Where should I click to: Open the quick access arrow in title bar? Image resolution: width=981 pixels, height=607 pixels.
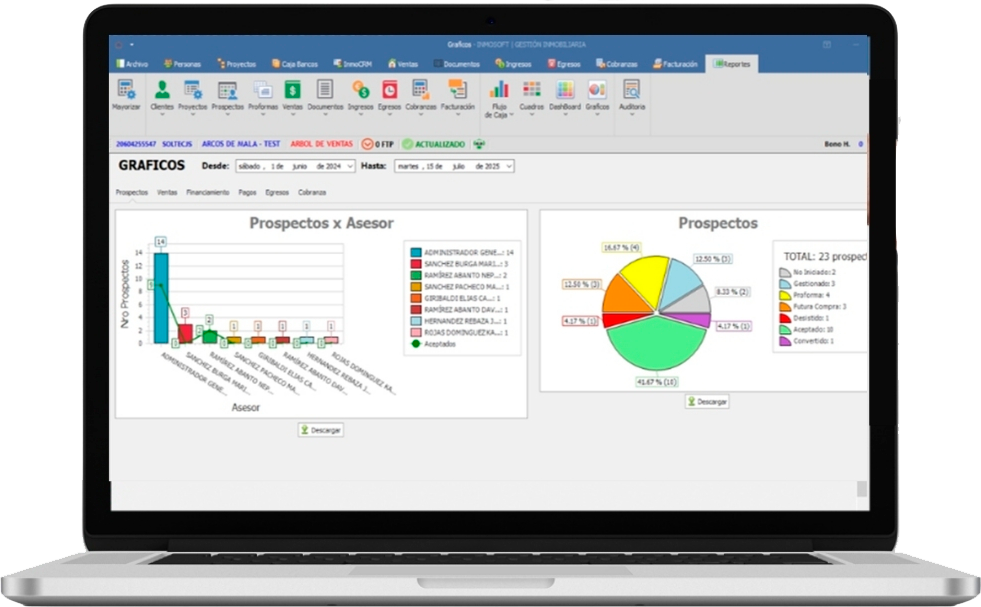pos(132,44)
